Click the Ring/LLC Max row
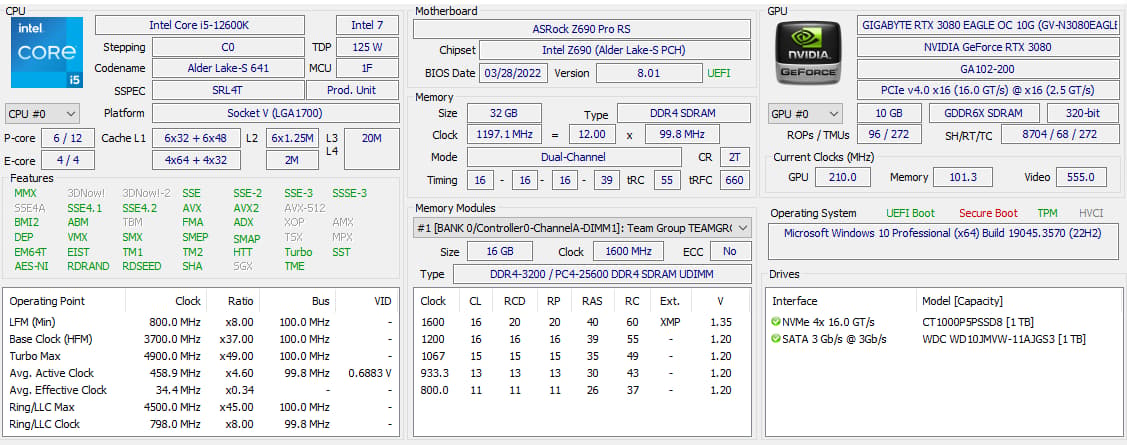The height and width of the screenshot is (445, 1127). [x=201, y=407]
